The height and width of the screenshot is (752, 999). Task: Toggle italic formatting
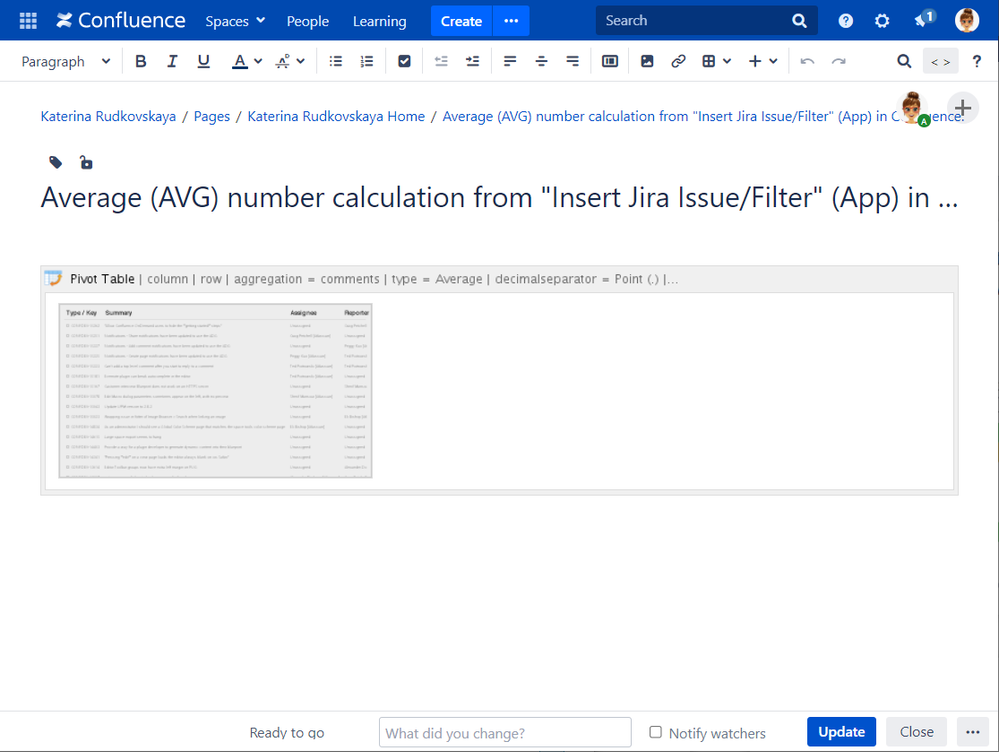[x=172, y=61]
